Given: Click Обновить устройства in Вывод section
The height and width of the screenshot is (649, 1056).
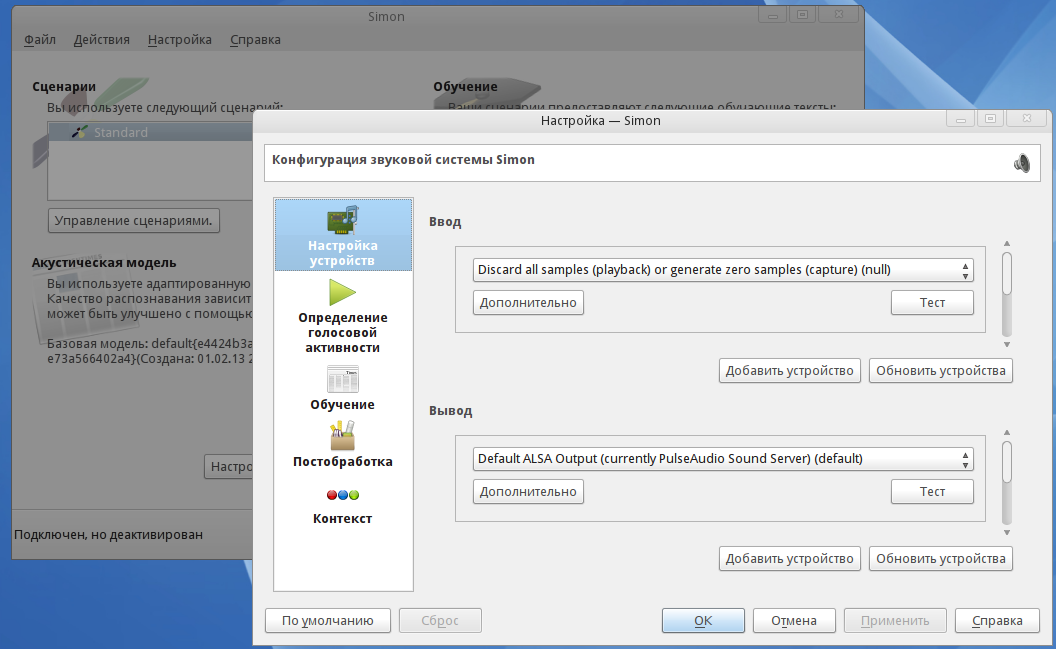Looking at the screenshot, I should point(940,559).
